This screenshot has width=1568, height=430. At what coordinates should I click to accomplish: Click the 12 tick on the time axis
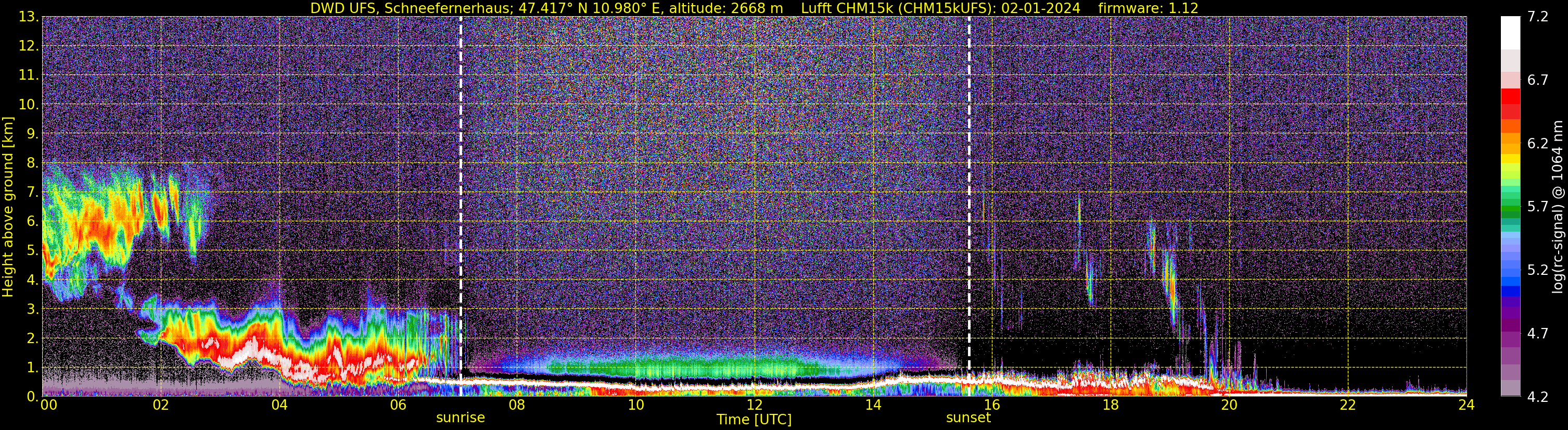pos(754,405)
